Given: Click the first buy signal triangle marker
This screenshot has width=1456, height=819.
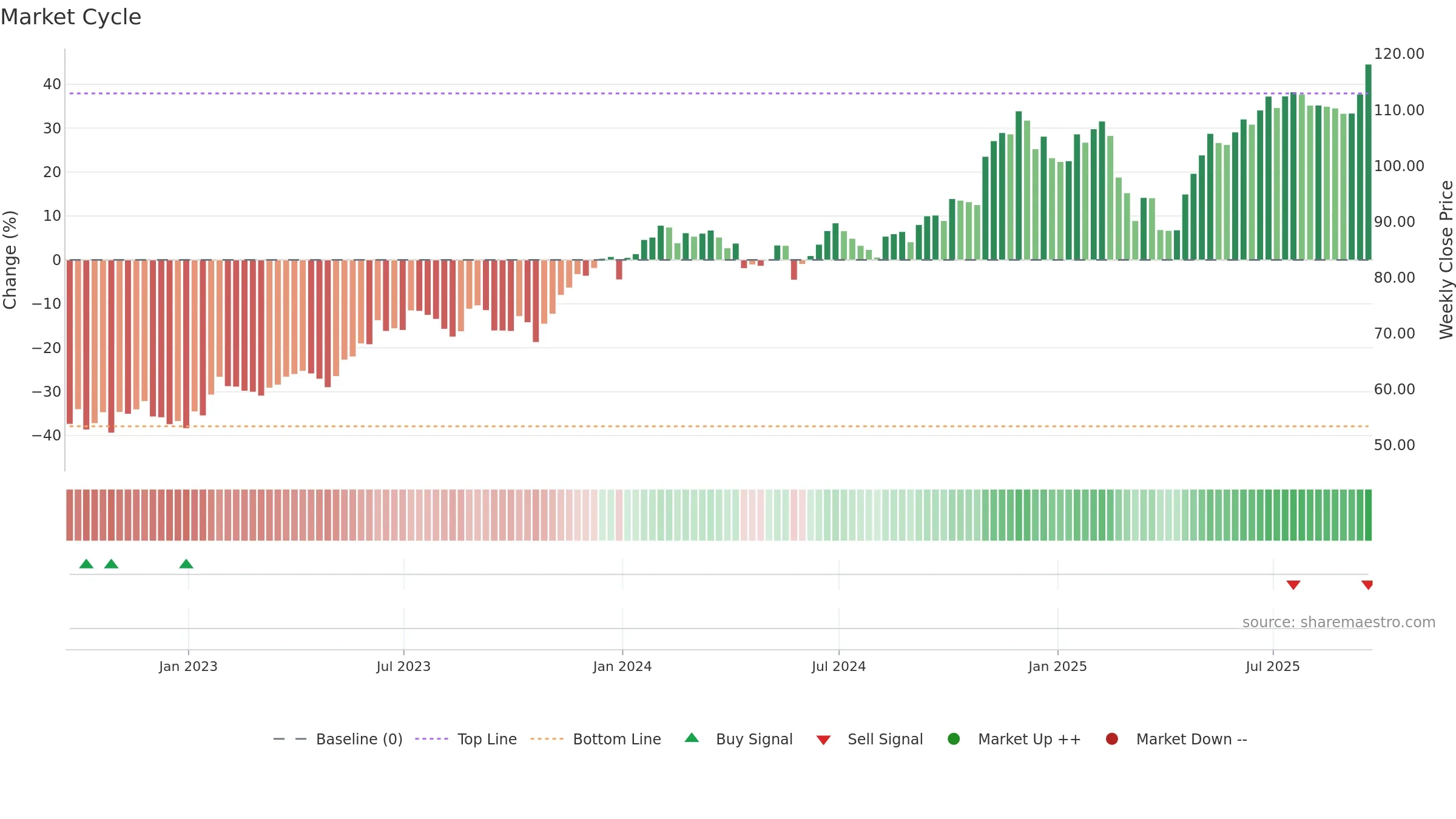Looking at the screenshot, I should (x=86, y=564).
